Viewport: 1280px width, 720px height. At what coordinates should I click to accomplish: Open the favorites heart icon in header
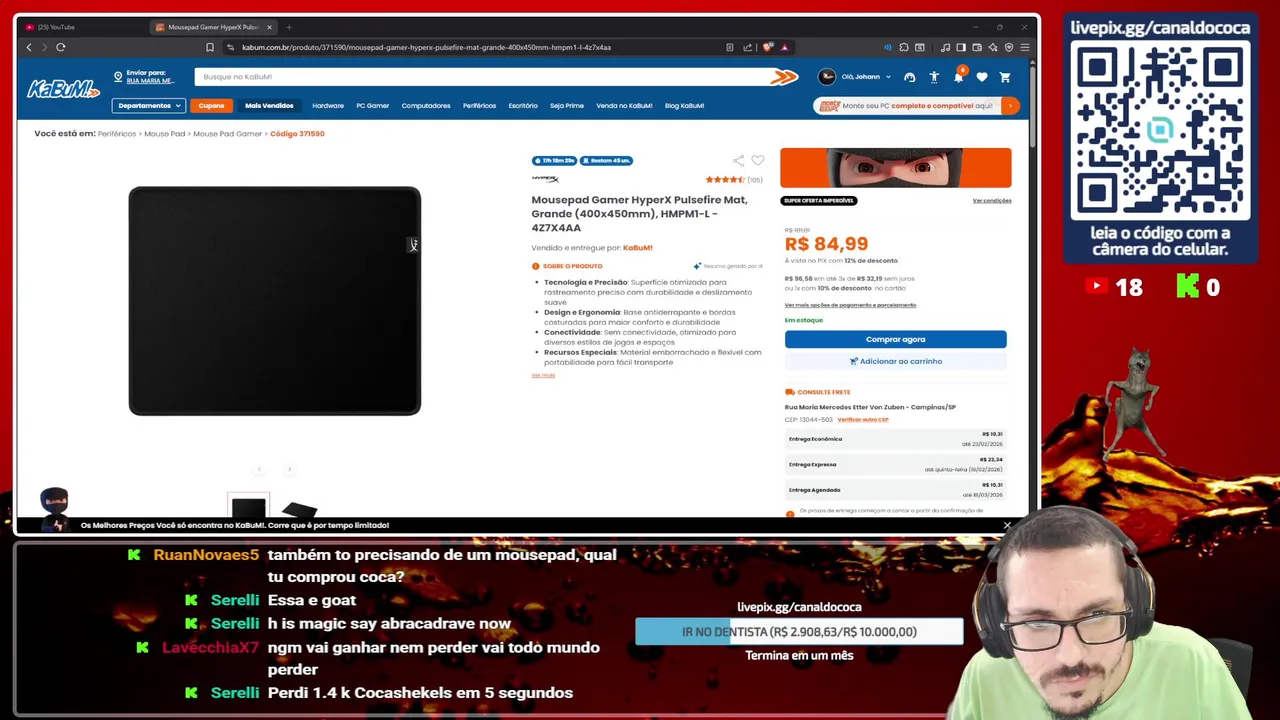coord(982,77)
